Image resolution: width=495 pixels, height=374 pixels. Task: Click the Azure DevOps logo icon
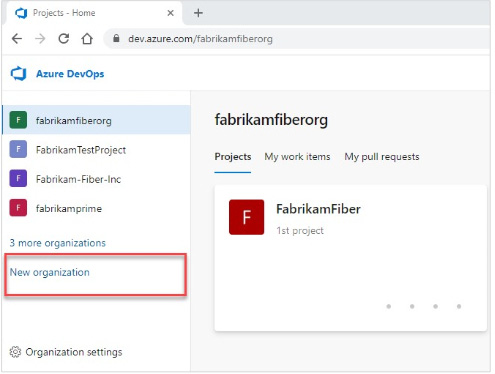[x=19, y=74]
